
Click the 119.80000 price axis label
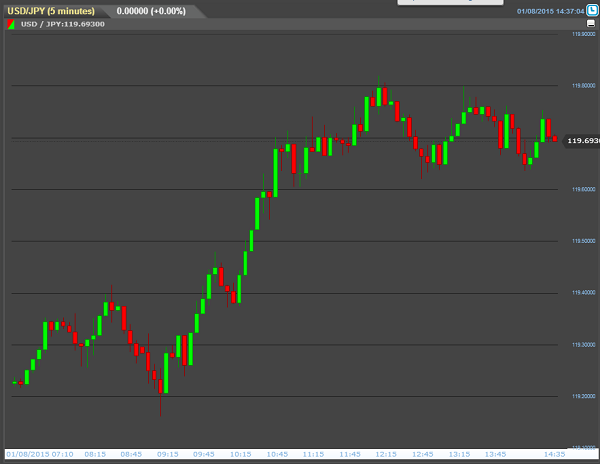tap(584, 86)
